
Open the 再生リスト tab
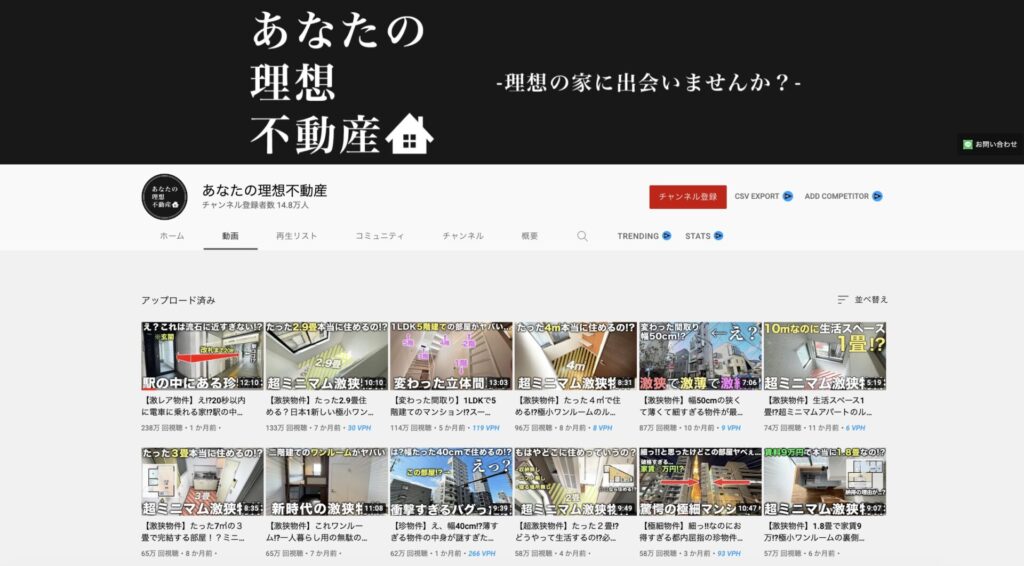coord(297,236)
